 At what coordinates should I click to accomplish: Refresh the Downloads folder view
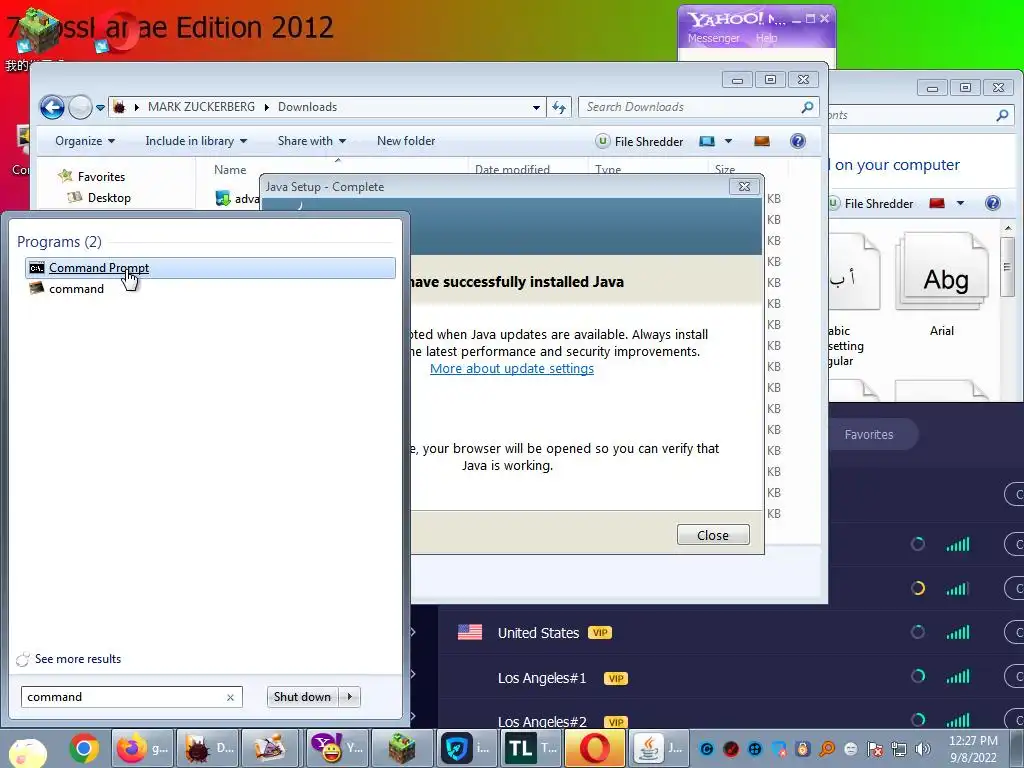pyautogui.click(x=559, y=108)
